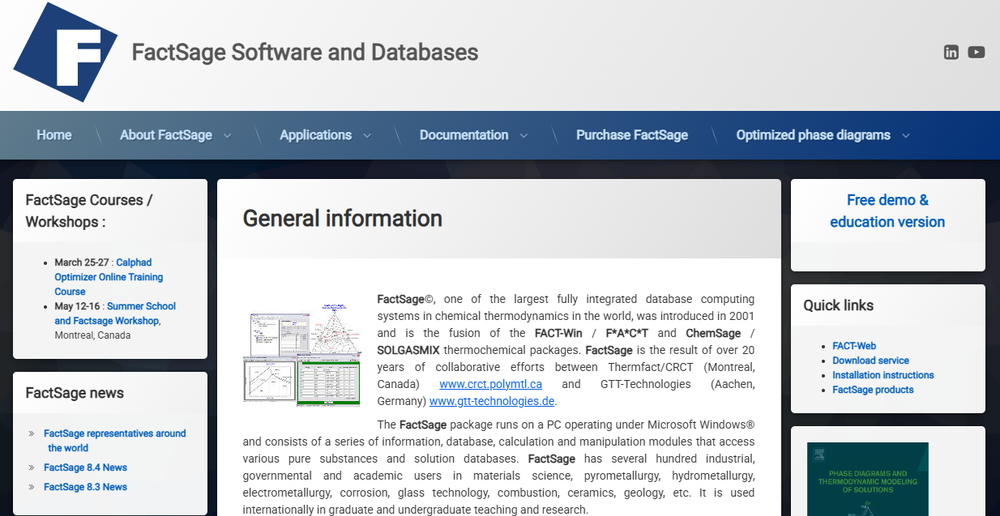Screen dimensions: 1000x516
Task: Open FactSage 8.3 News link
Action: coord(85,487)
